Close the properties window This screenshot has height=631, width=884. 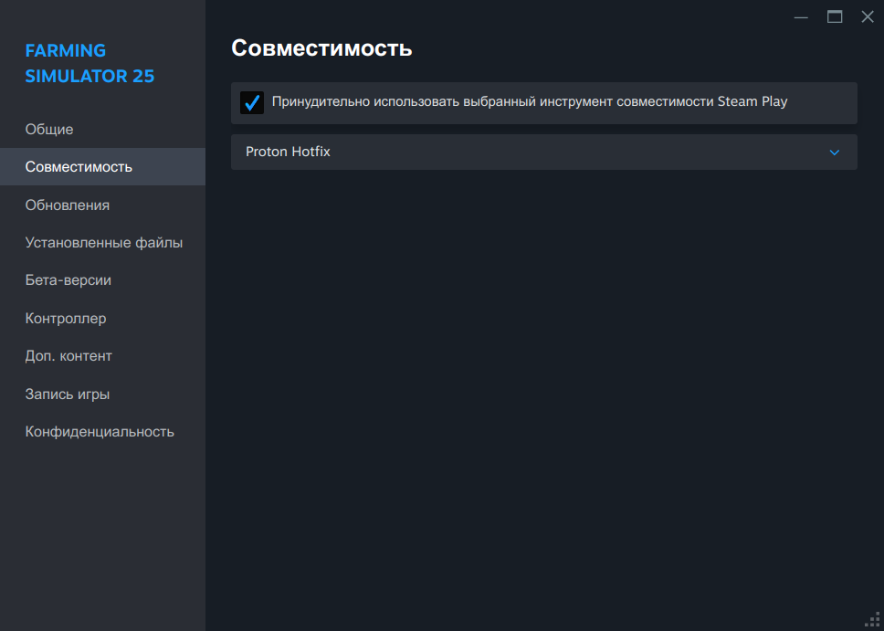click(x=867, y=17)
